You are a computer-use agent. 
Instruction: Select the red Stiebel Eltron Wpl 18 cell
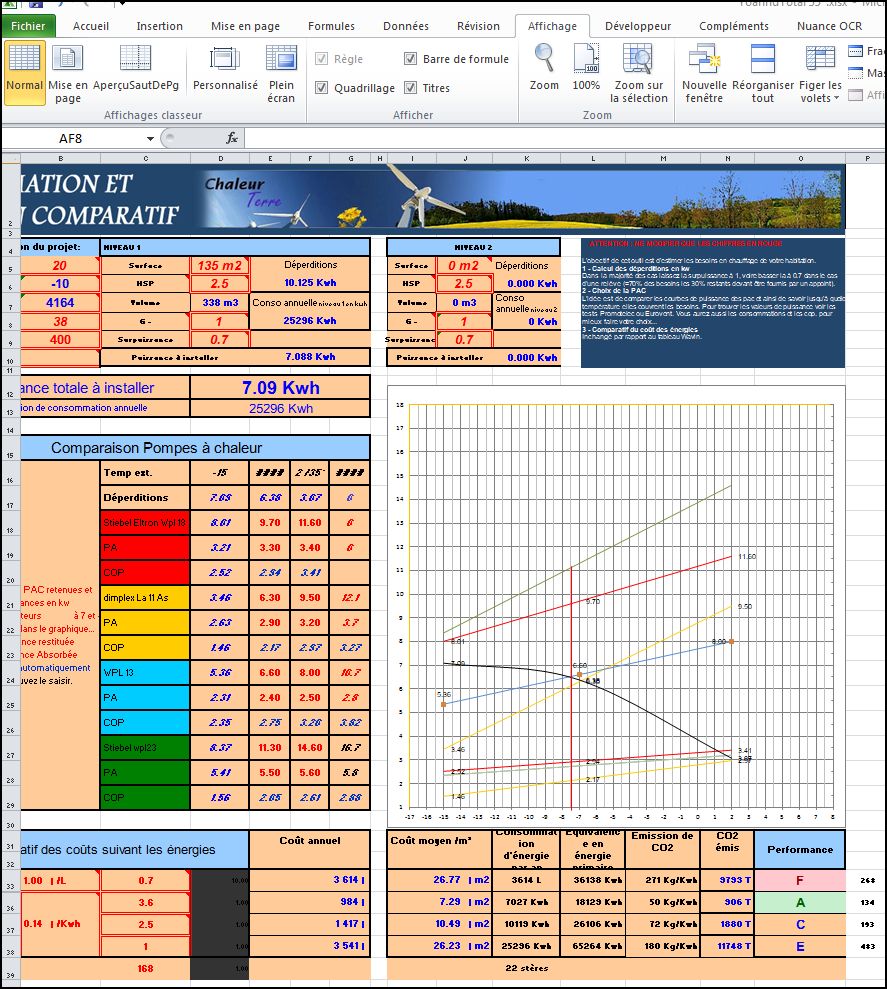click(x=145, y=523)
